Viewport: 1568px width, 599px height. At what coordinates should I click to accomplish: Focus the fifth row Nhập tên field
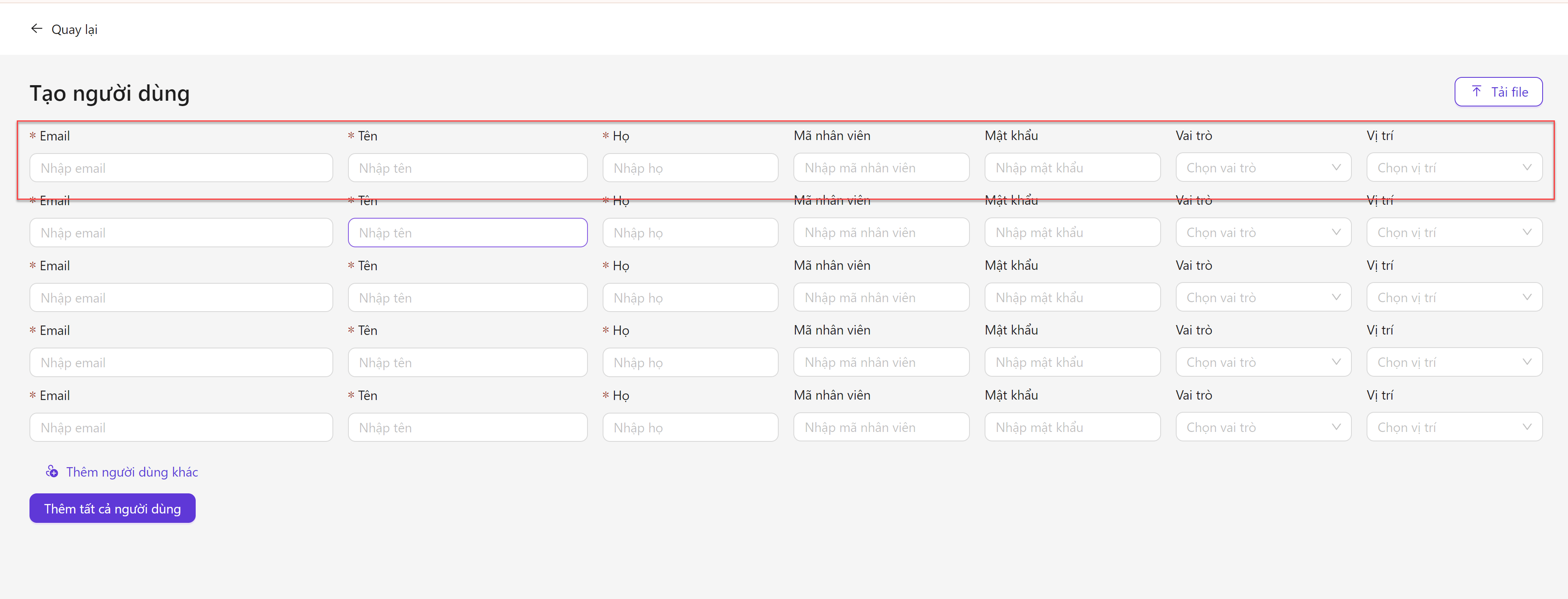click(x=468, y=427)
